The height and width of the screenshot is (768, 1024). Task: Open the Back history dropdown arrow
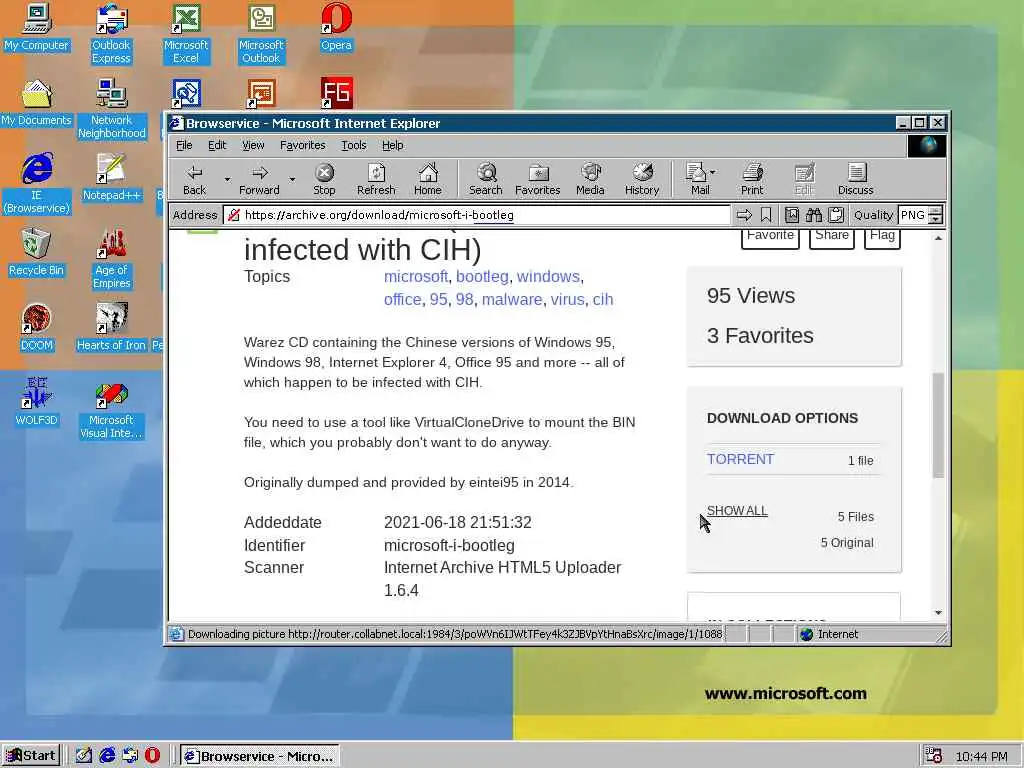(x=227, y=179)
